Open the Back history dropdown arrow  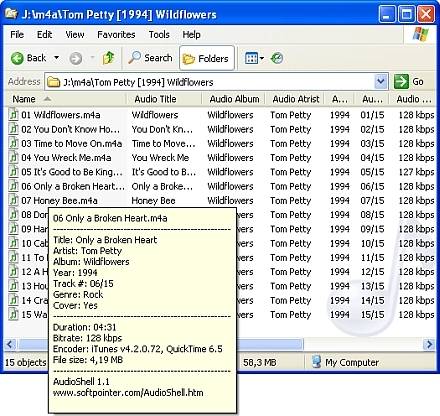coord(57,58)
